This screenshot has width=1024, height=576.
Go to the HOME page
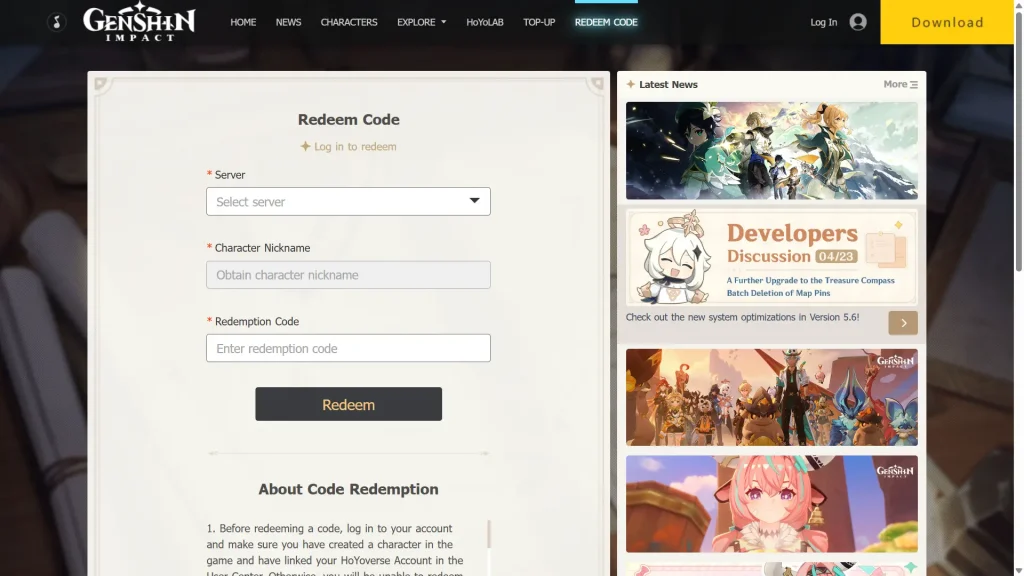point(243,22)
